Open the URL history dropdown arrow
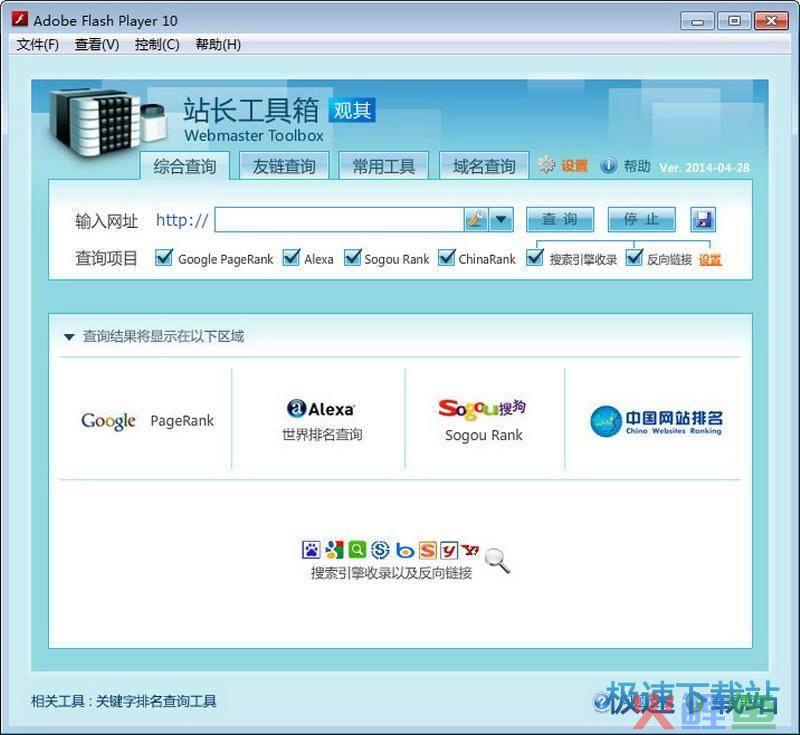 point(501,220)
